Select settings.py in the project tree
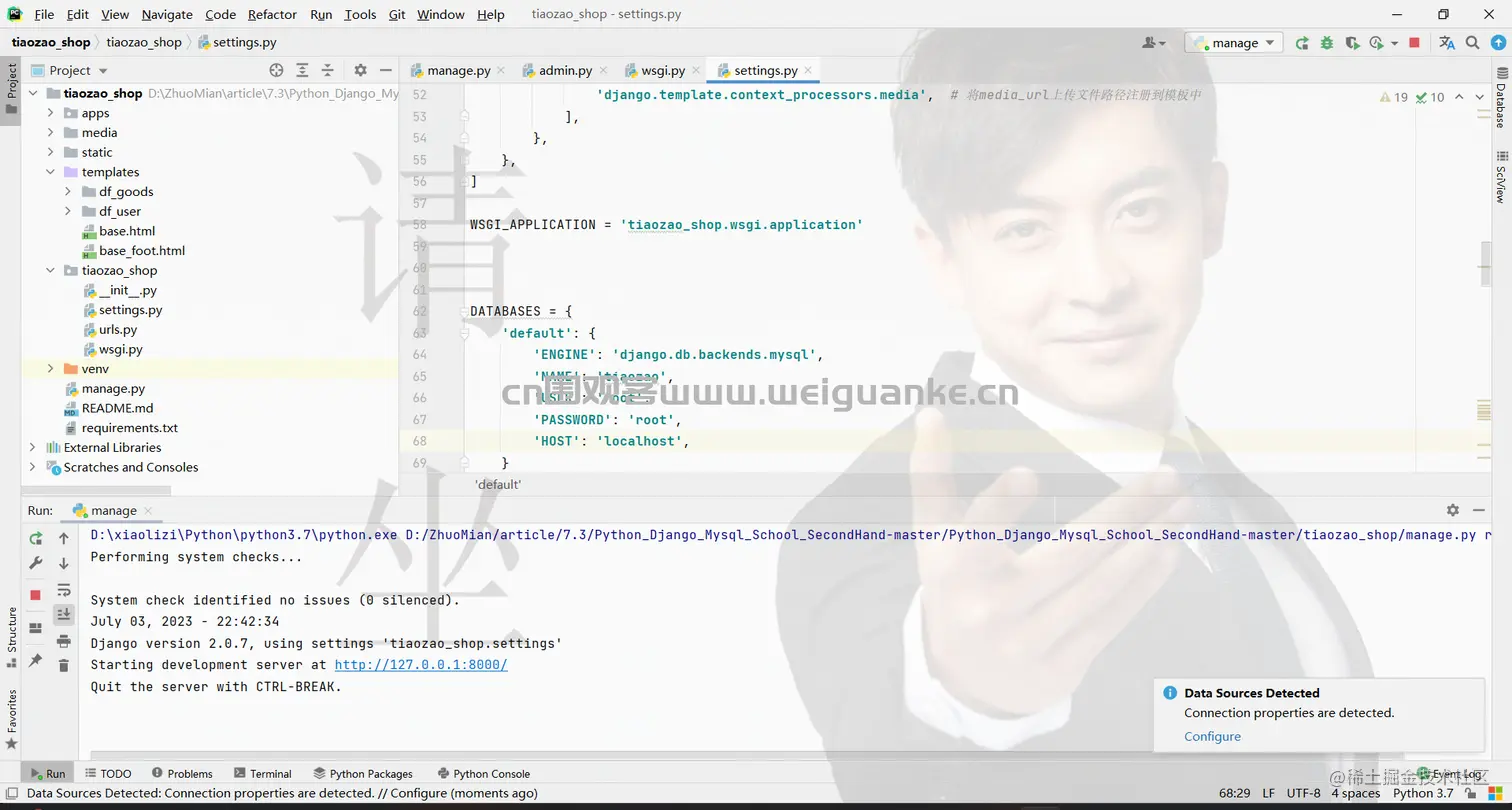This screenshot has width=1512, height=810. coord(130,310)
